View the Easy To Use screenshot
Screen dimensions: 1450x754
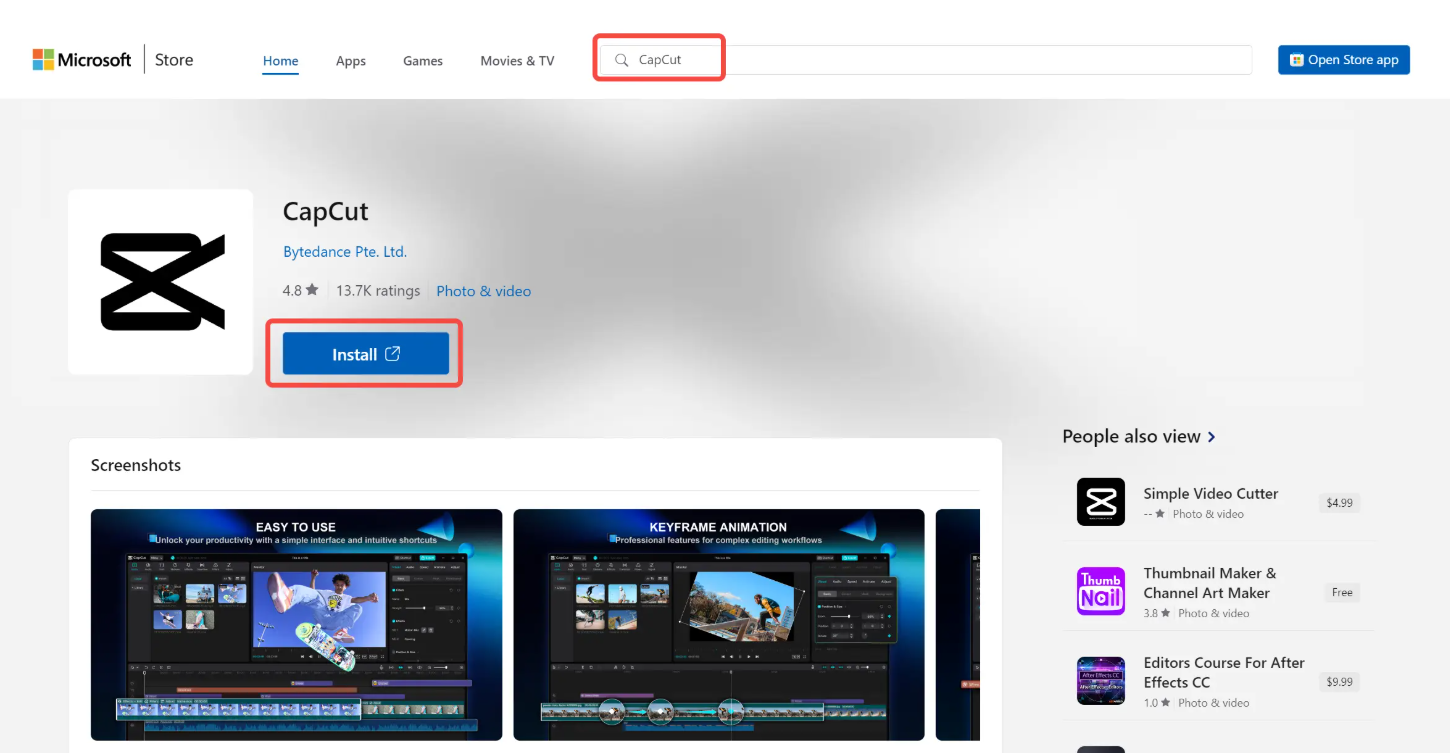pos(296,625)
